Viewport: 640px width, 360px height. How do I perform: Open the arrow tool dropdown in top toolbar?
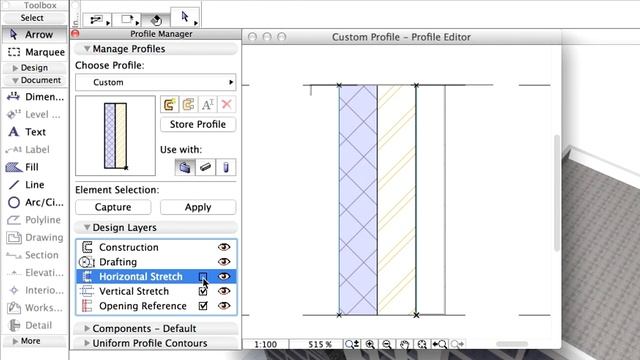[196, 23]
